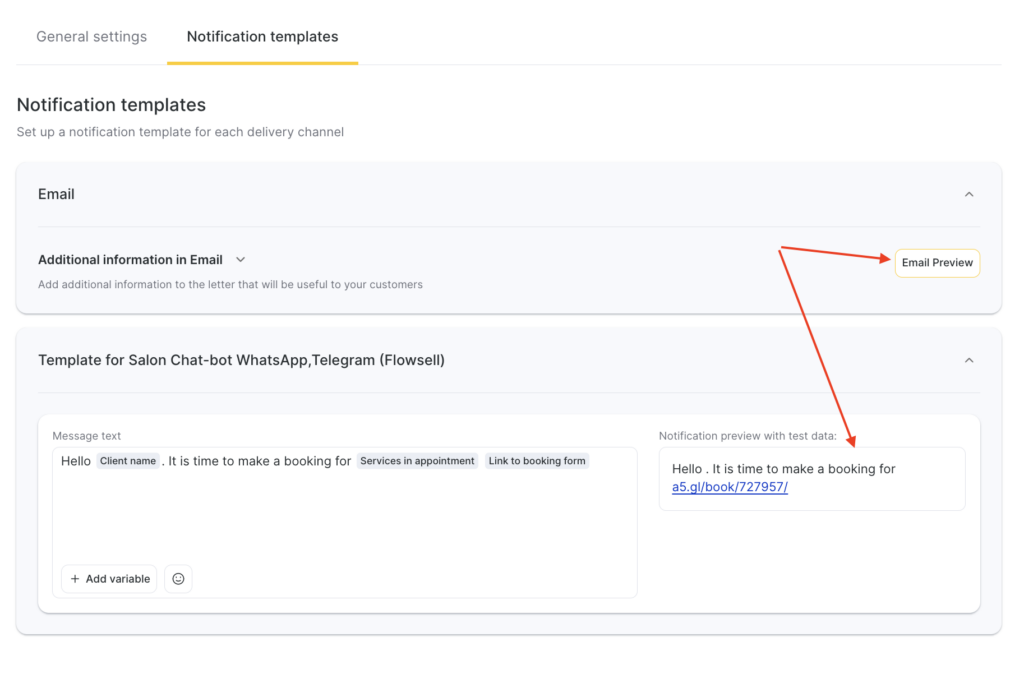
Task: Collapse the Salon Chat-bot template section
Action: (x=968, y=360)
